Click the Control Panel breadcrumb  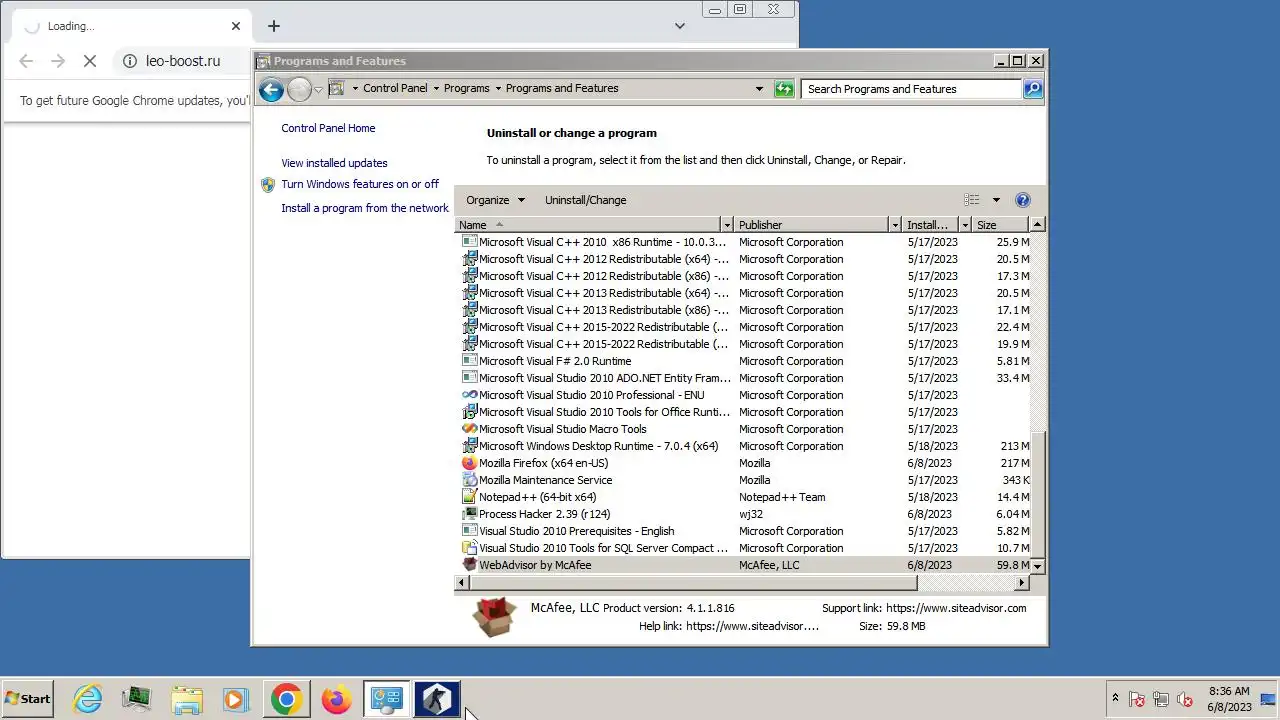[x=395, y=88]
